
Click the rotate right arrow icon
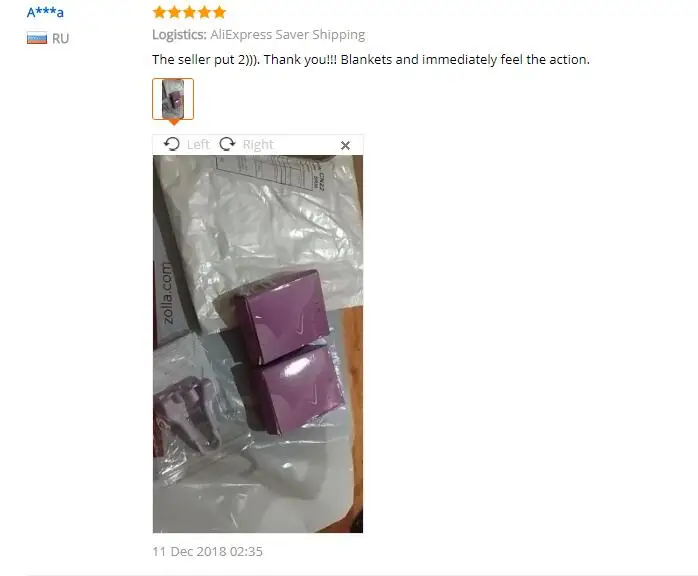[227, 144]
